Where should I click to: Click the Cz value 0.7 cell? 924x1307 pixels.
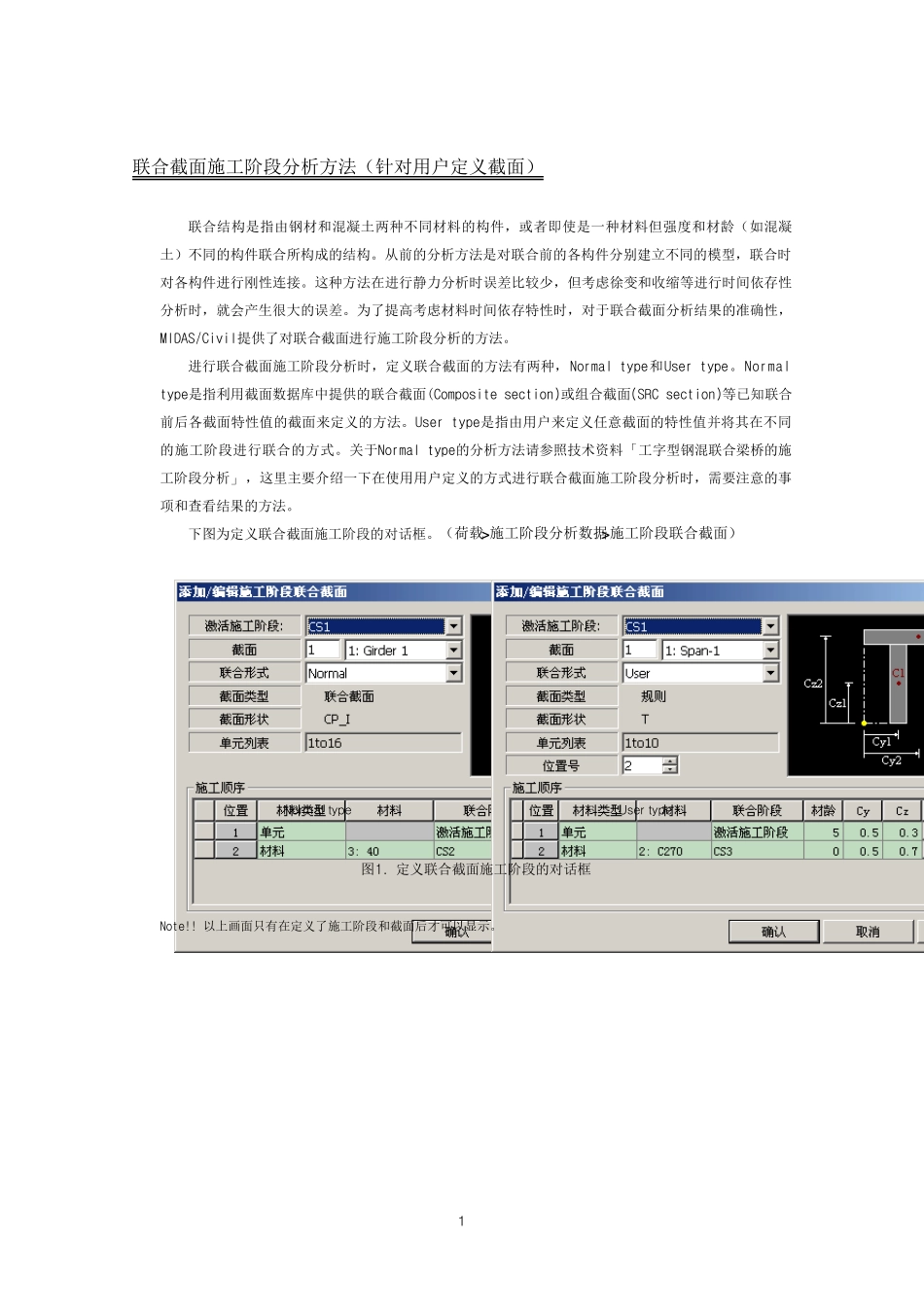click(903, 851)
